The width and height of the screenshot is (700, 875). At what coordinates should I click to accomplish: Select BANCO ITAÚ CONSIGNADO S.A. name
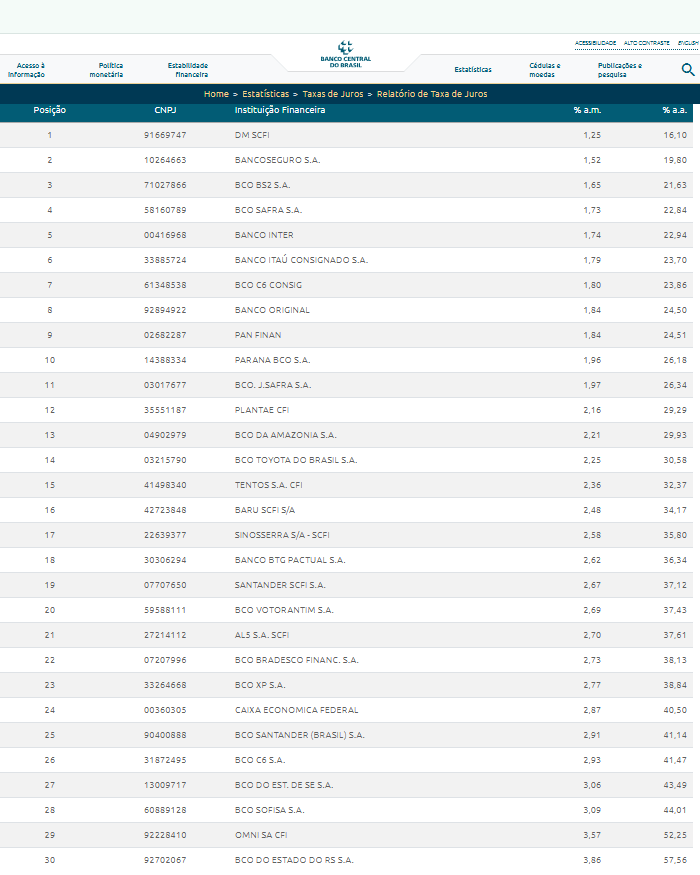tap(301, 260)
